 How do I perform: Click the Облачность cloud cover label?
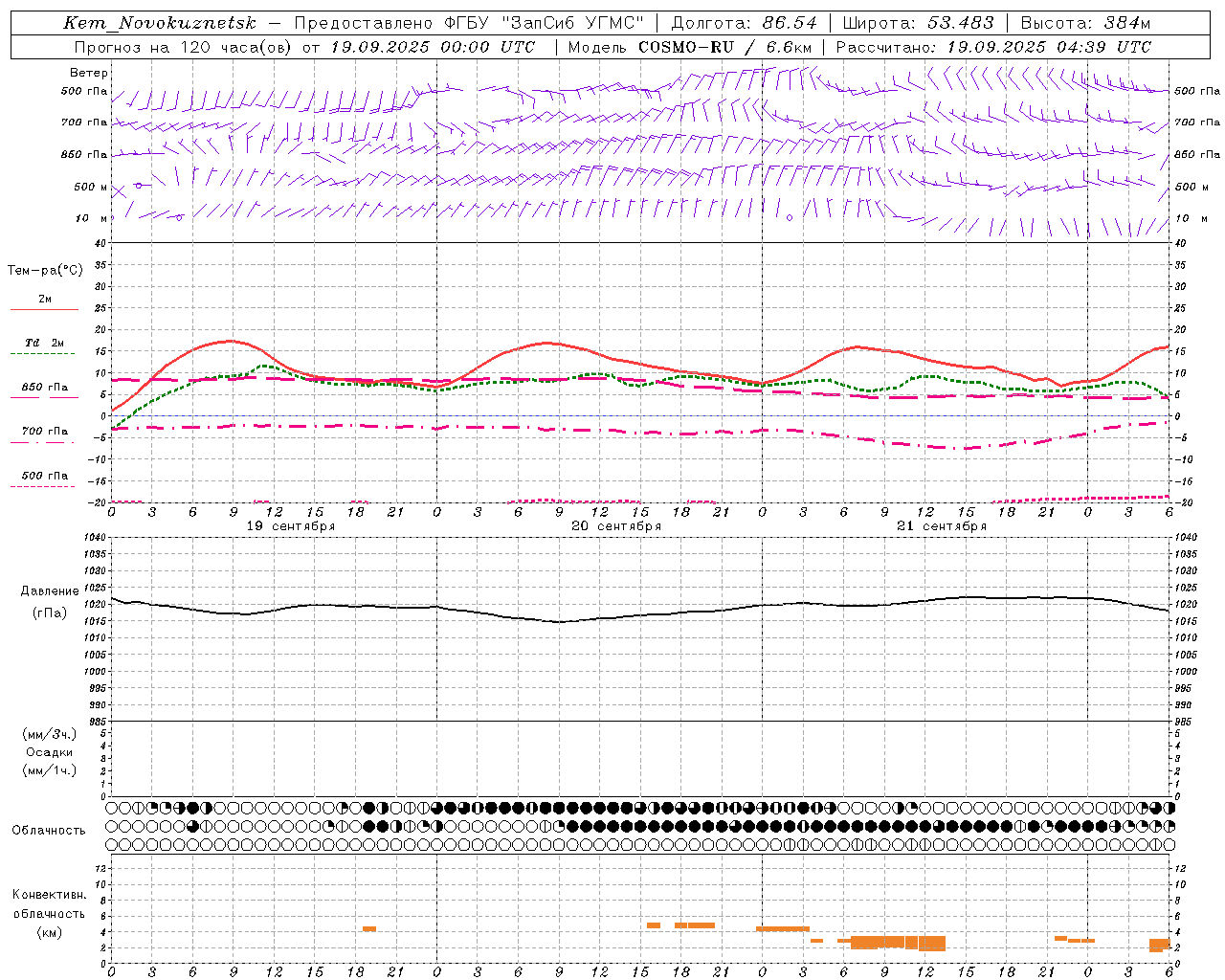coord(49,831)
